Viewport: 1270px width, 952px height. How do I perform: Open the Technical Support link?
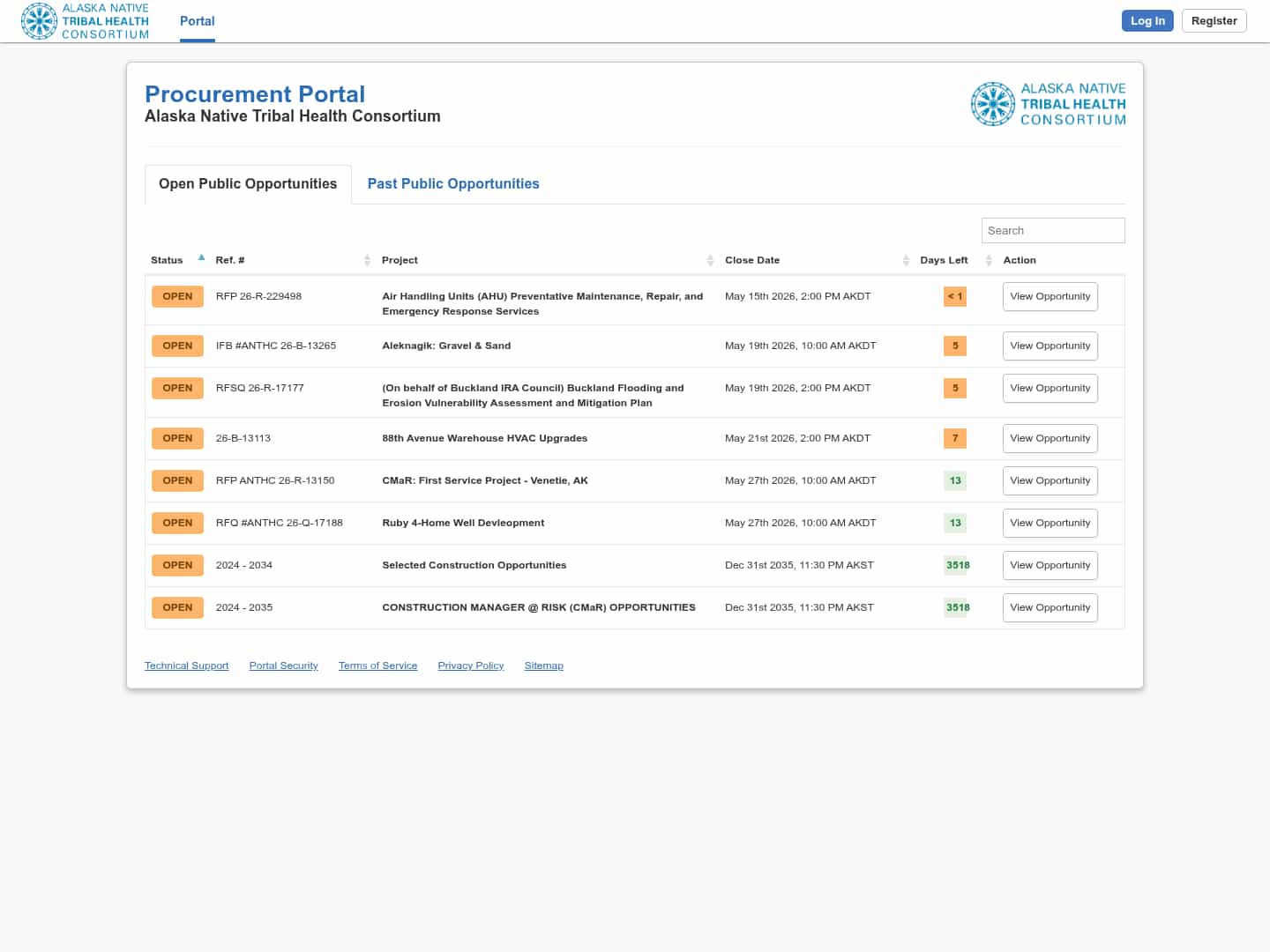click(186, 666)
